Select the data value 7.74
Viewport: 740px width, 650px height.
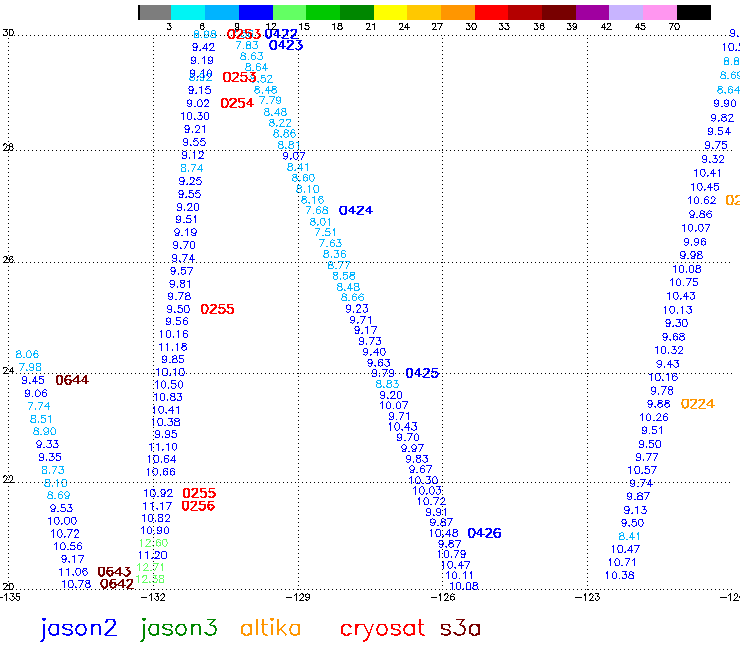point(39,406)
